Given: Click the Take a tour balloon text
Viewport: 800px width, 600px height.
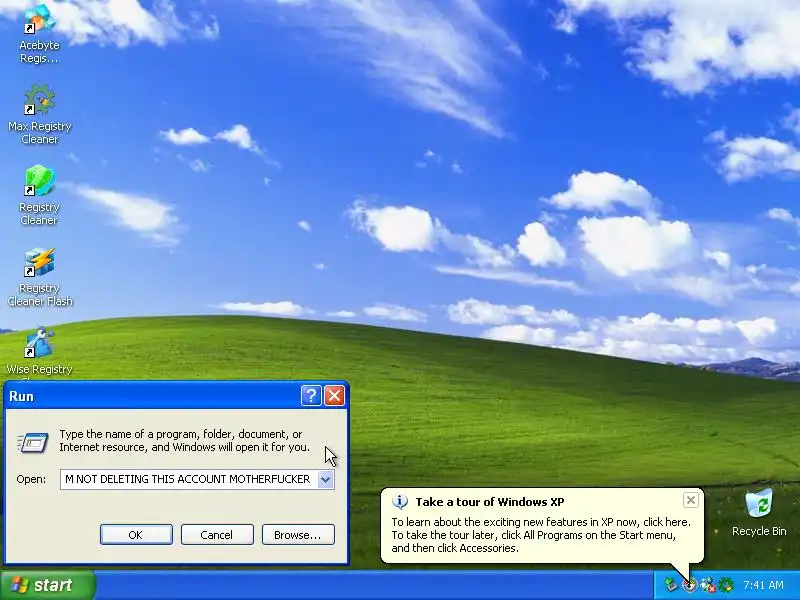Looking at the screenshot, I should [541, 535].
